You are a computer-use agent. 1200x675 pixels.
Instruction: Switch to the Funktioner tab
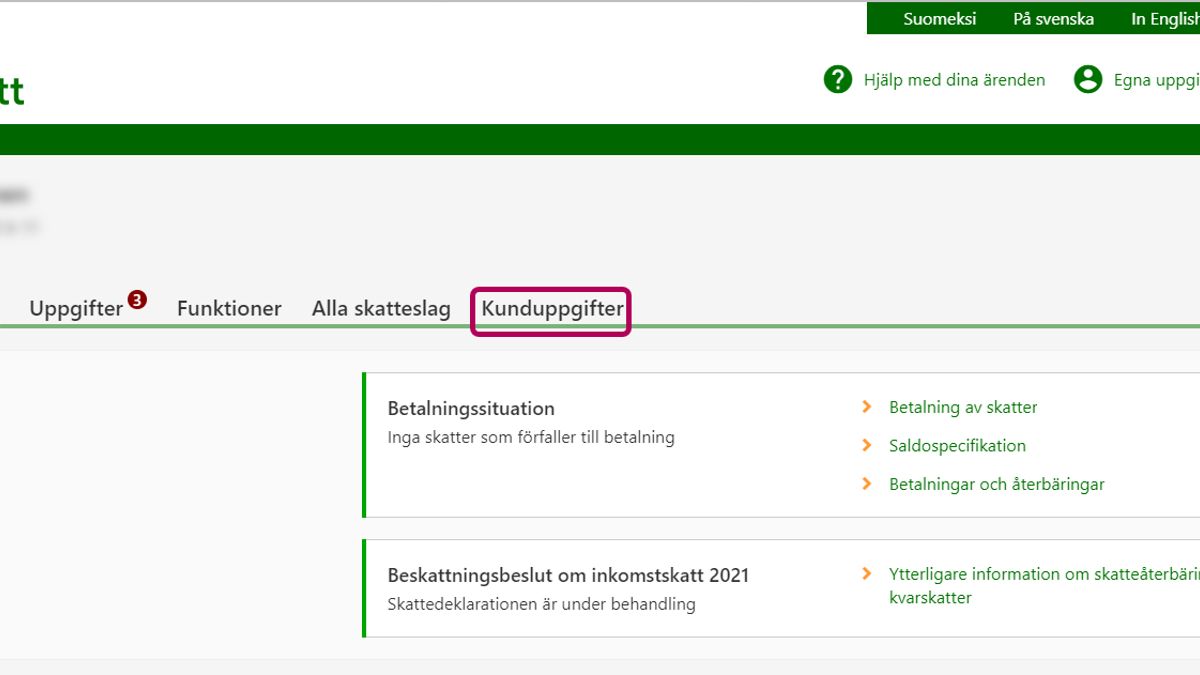click(x=229, y=309)
